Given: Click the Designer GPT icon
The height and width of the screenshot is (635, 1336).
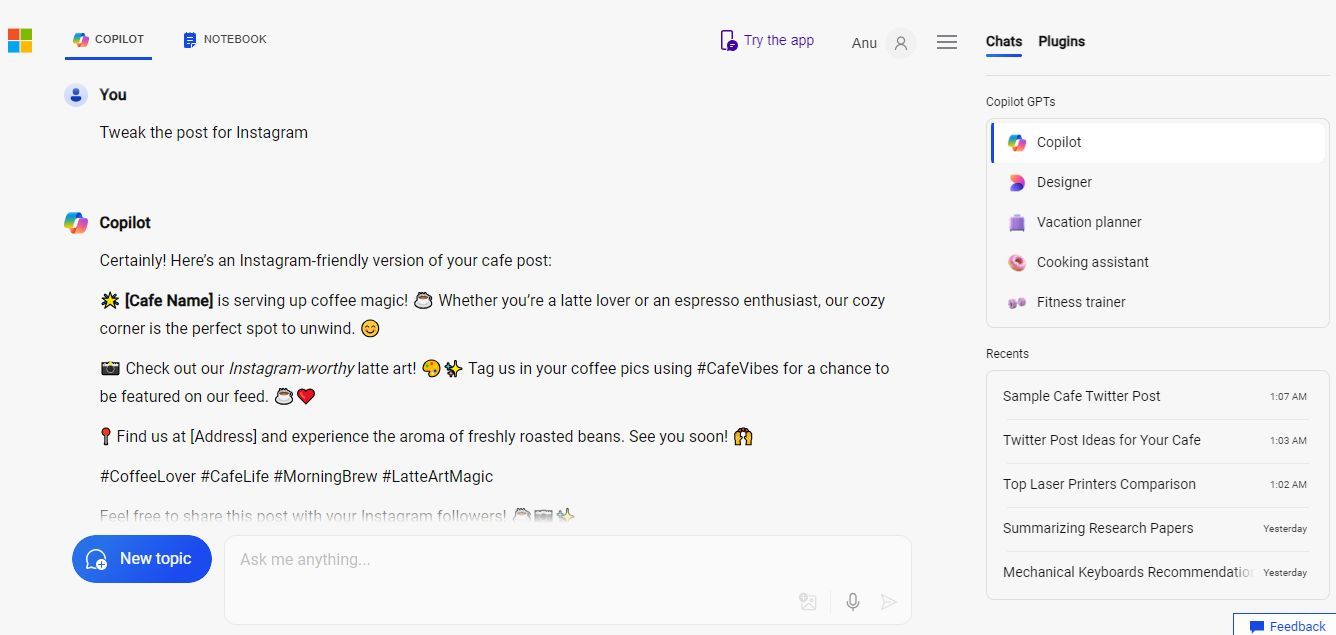Looking at the screenshot, I should tap(1017, 182).
